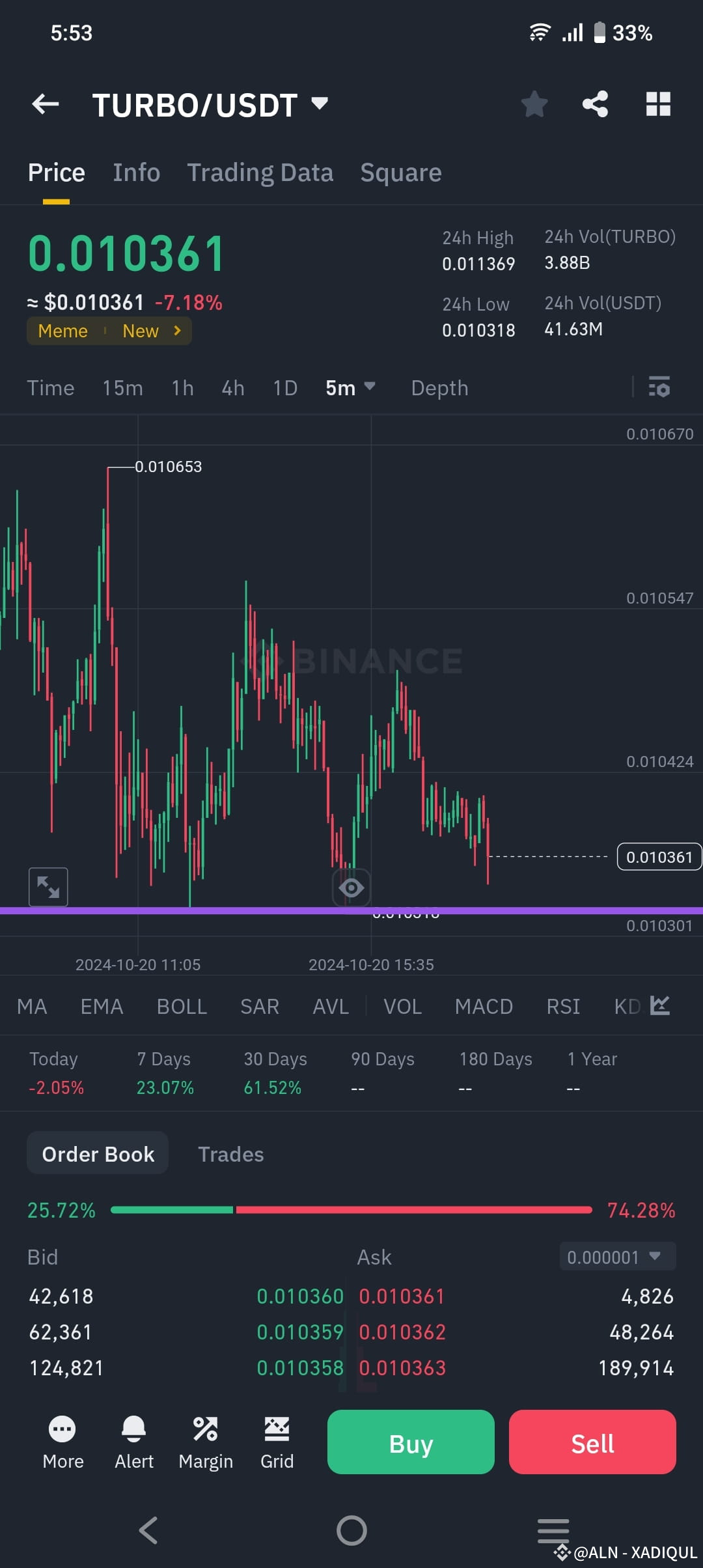Image resolution: width=703 pixels, height=1568 pixels.
Task: Tap Android home navigation button
Action: (x=351, y=1530)
